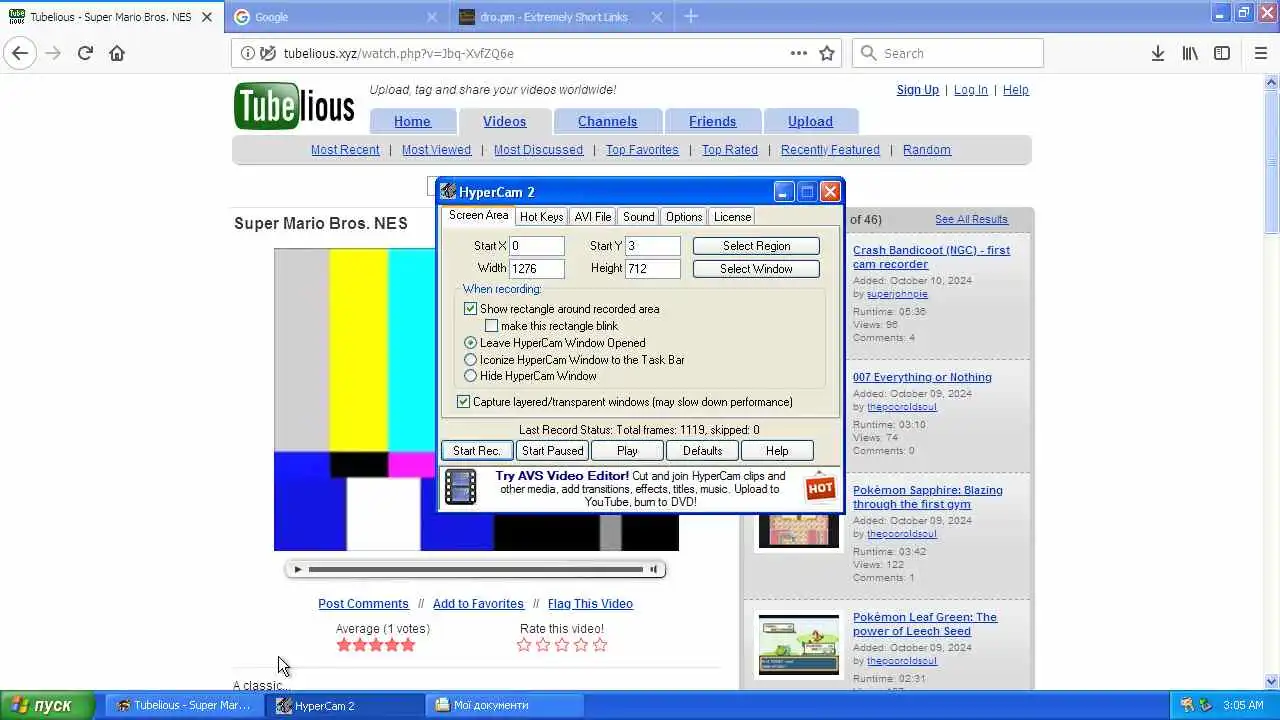1280x720 pixels.
Task: Click the AVS Video Editor film icon
Action: (461, 487)
